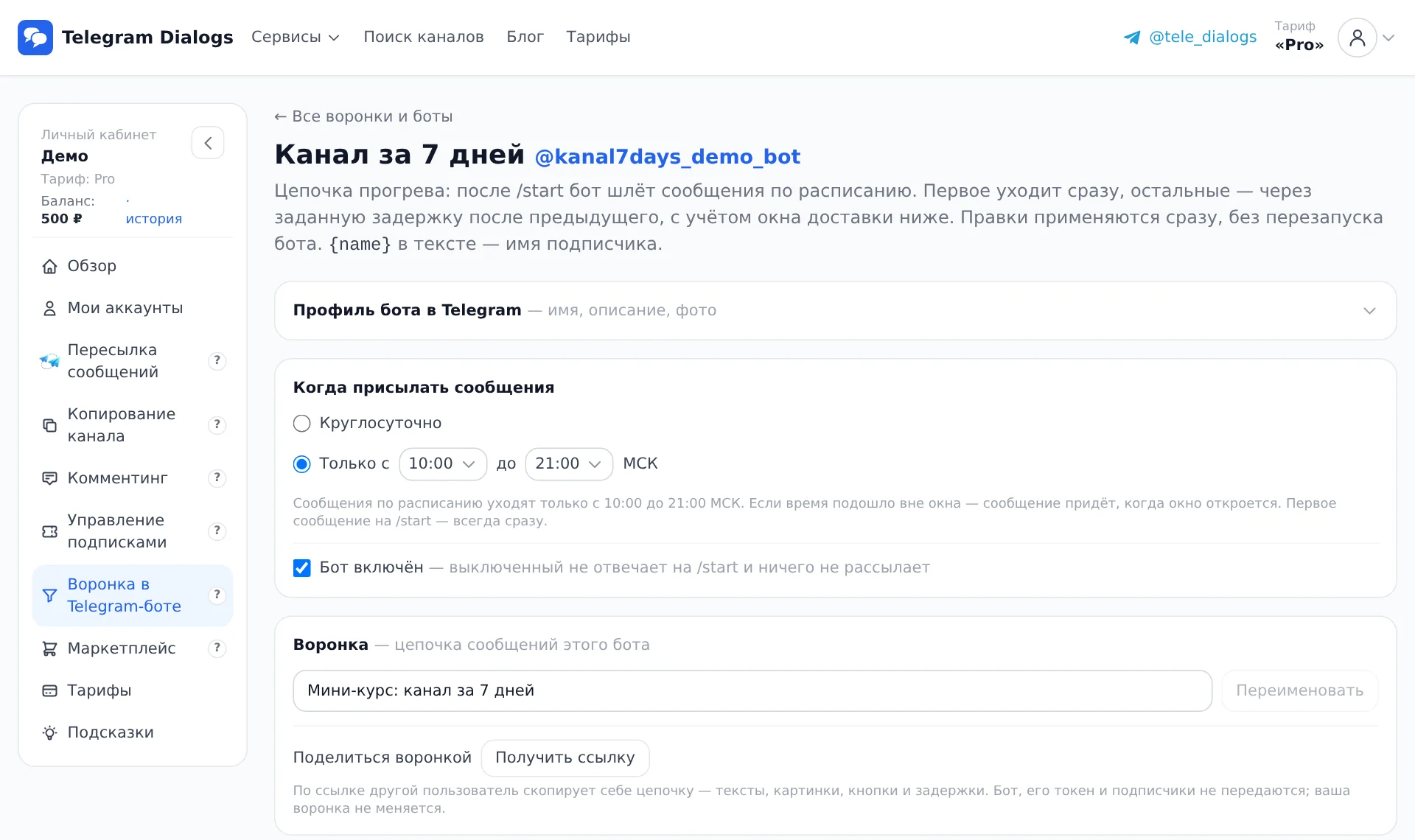Click the ticket icon beside Управление подписками
Screen dimensions: 1415x840
(x=49, y=531)
